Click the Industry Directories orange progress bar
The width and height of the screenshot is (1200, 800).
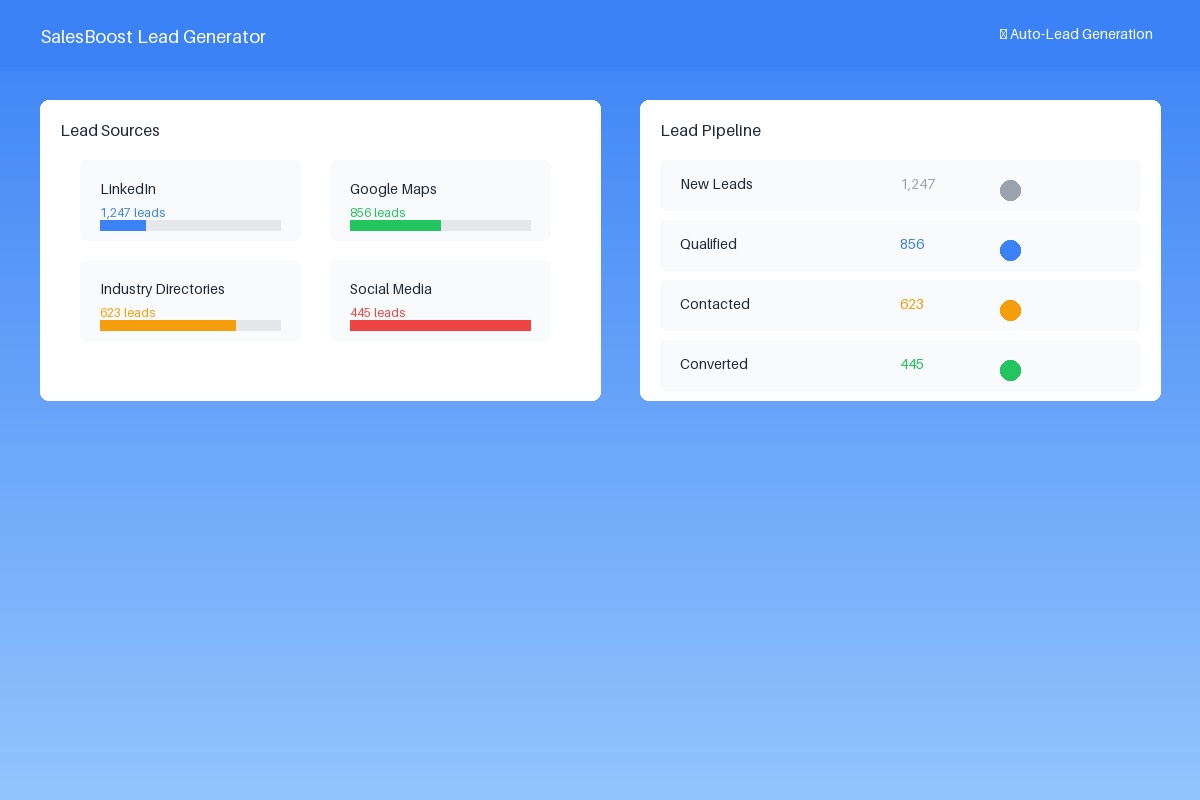(x=168, y=326)
